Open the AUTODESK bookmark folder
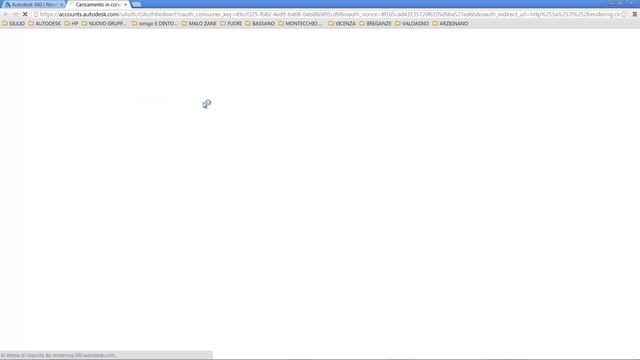This screenshot has width=640, height=360. 44,24
